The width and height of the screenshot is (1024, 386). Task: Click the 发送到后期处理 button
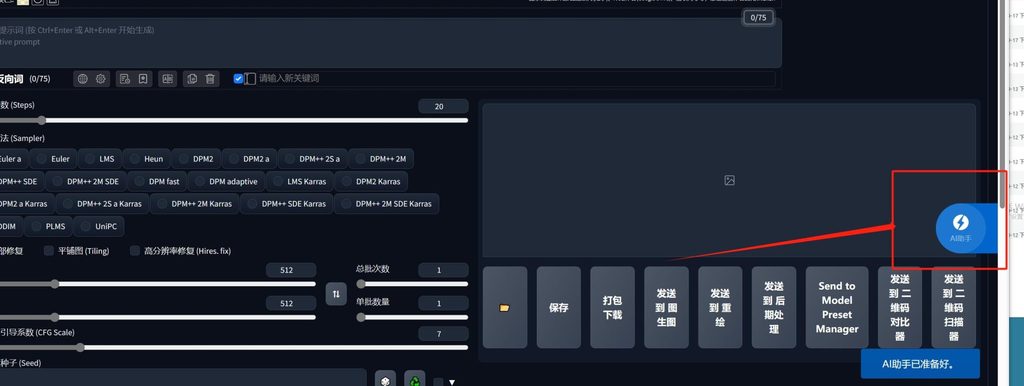click(774, 307)
